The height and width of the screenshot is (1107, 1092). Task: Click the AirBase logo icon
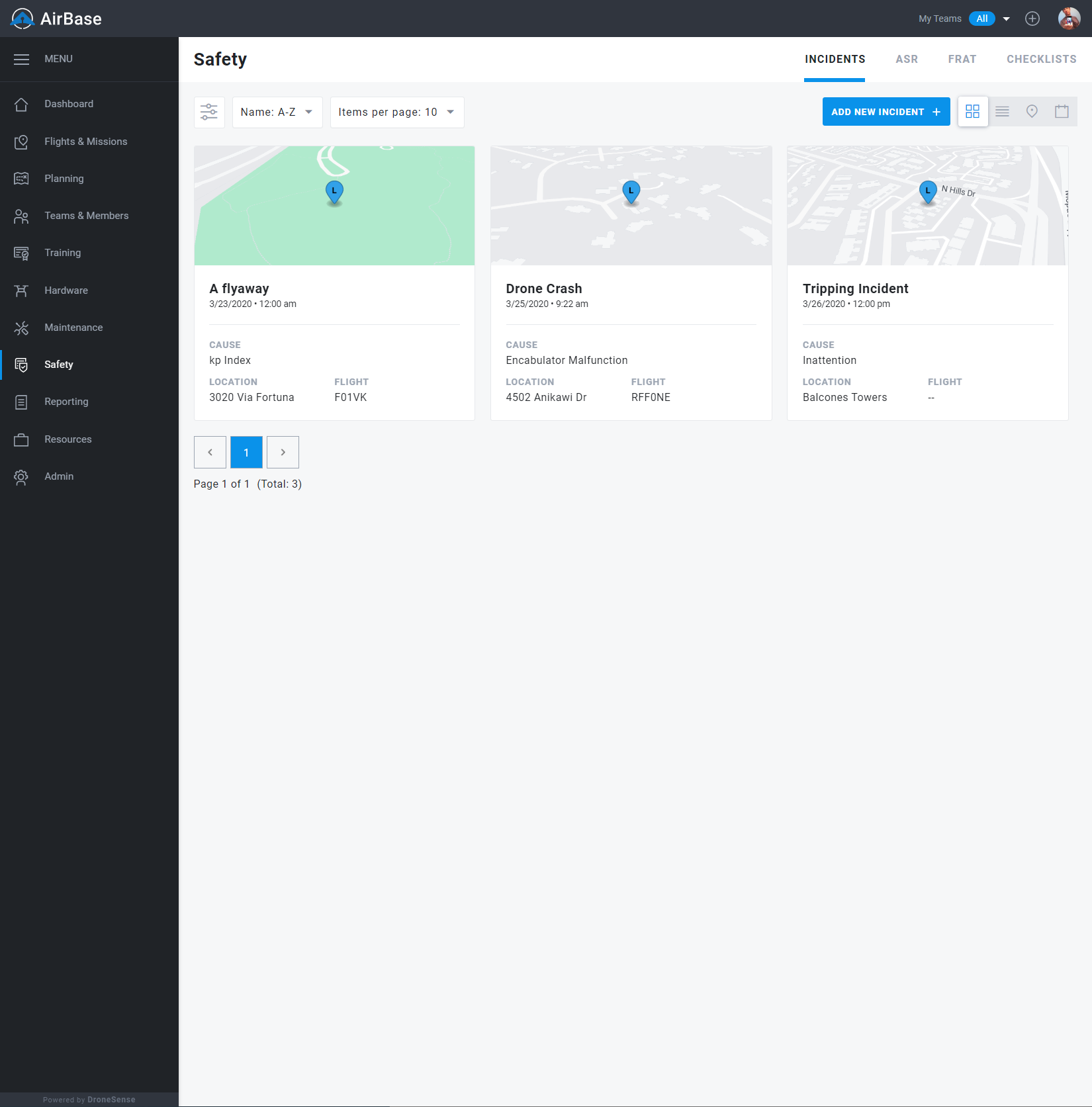[22, 19]
